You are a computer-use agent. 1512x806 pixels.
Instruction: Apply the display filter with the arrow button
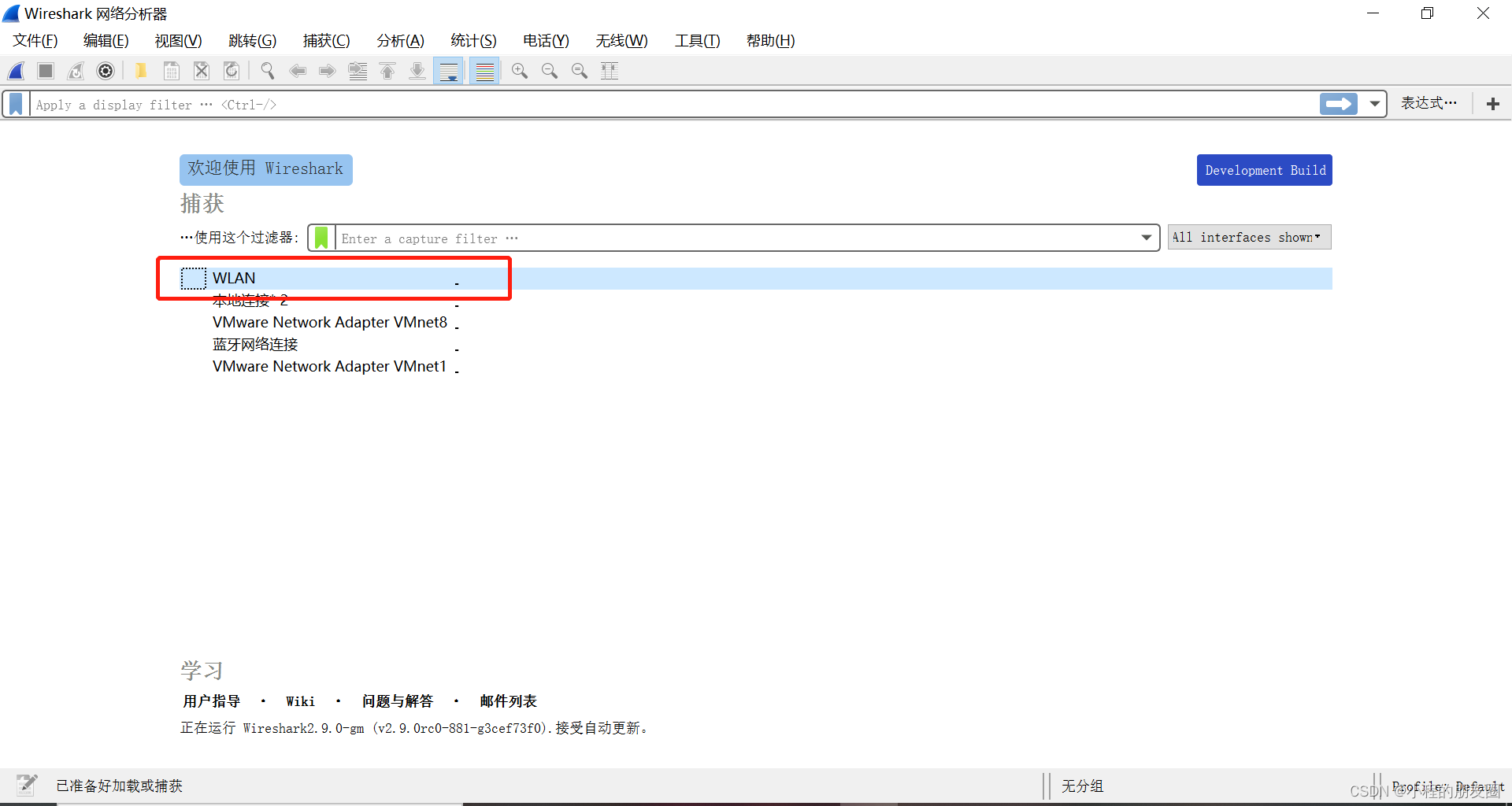[x=1339, y=104]
